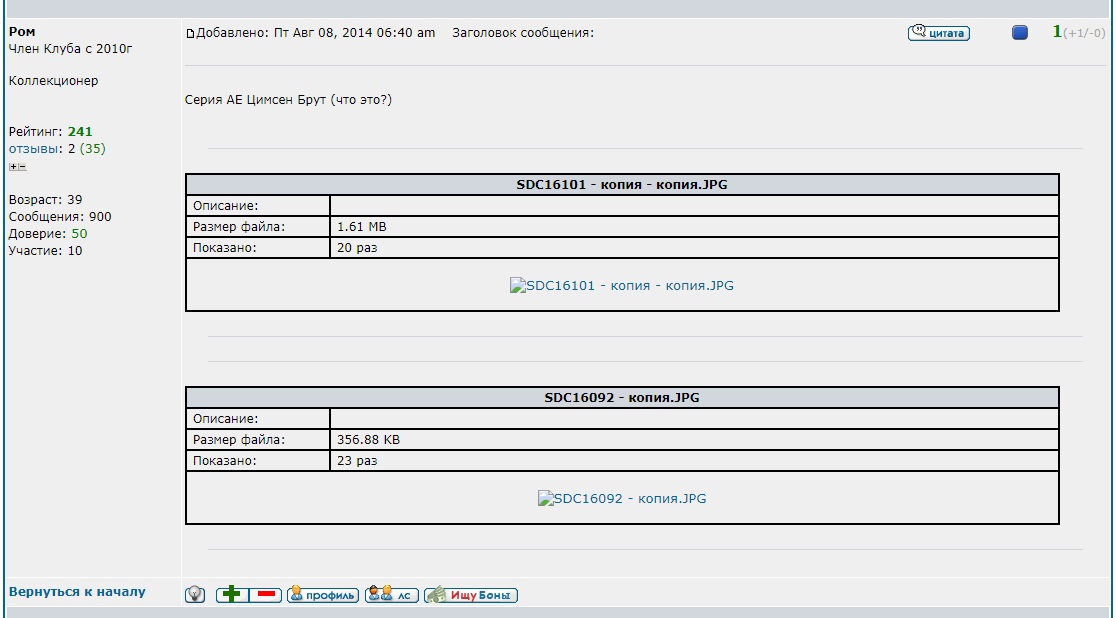Click the цитата quote button
The height and width of the screenshot is (618, 1116).
[x=938, y=33]
